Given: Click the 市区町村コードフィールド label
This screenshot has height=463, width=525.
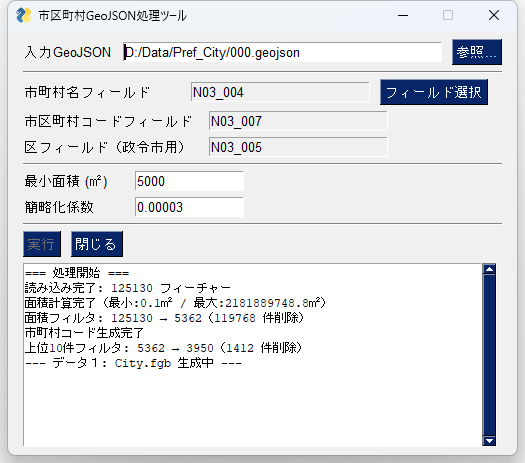Looking at the screenshot, I should (x=108, y=121).
